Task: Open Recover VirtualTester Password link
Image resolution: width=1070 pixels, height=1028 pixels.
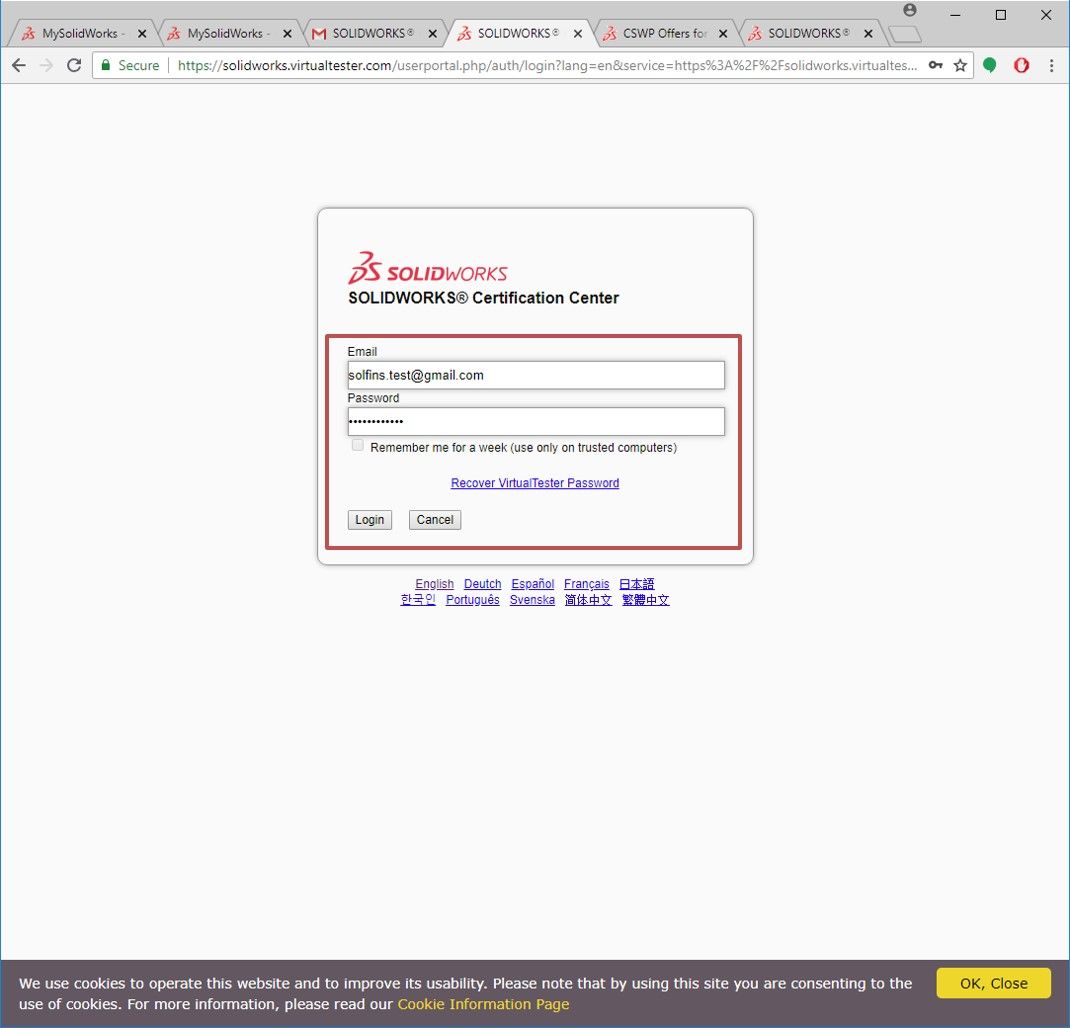Action: (535, 483)
